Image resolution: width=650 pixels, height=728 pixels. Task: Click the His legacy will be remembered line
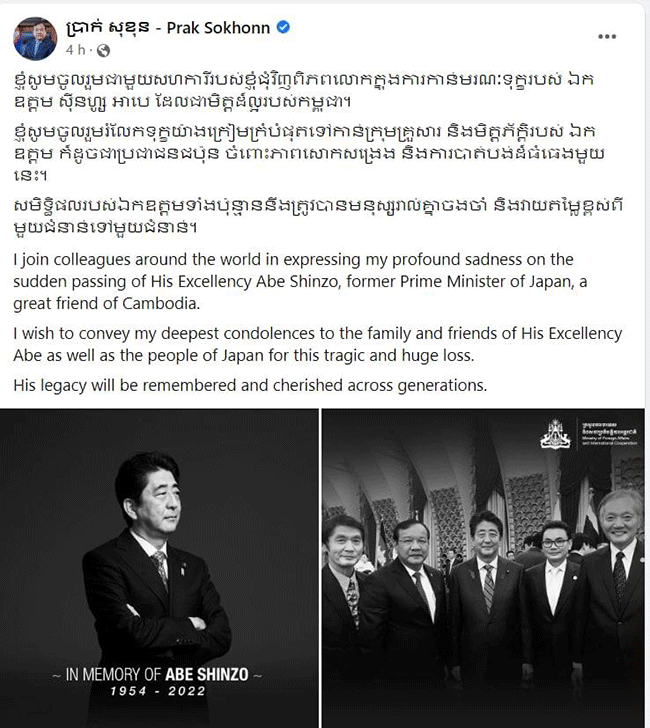250,385
